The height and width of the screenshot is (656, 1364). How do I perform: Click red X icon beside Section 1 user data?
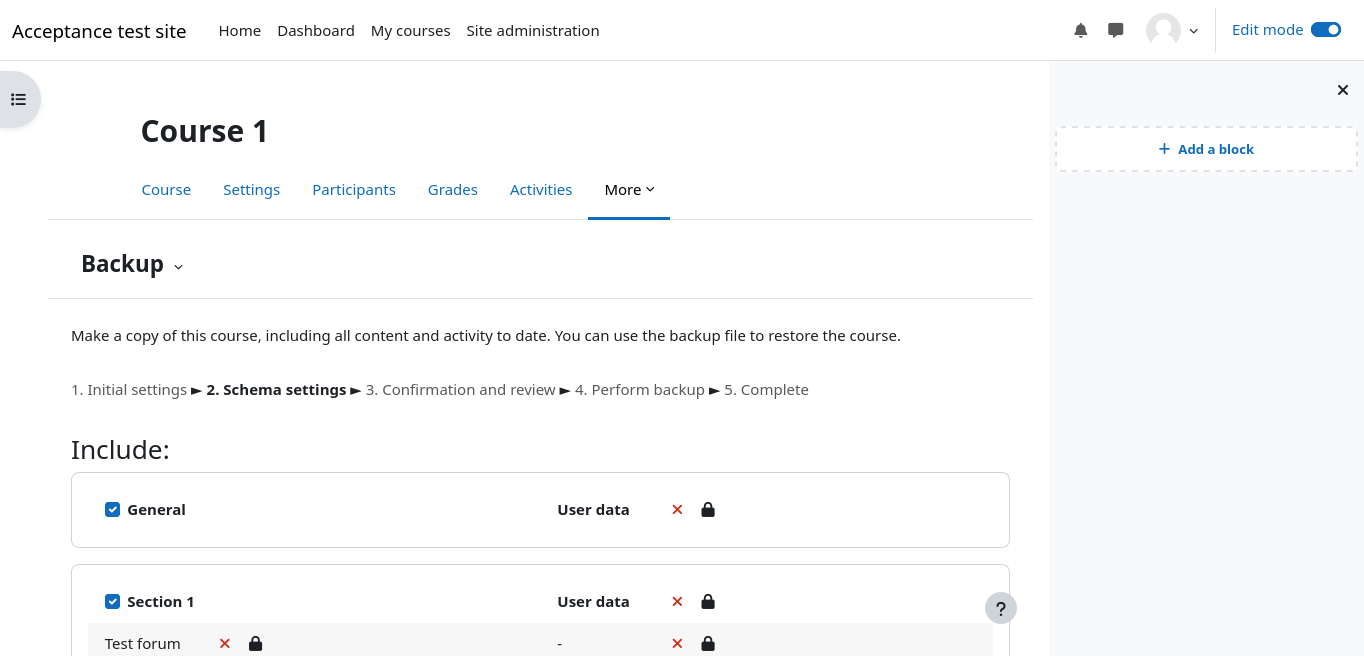pyautogui.click(x=677, y=602)
